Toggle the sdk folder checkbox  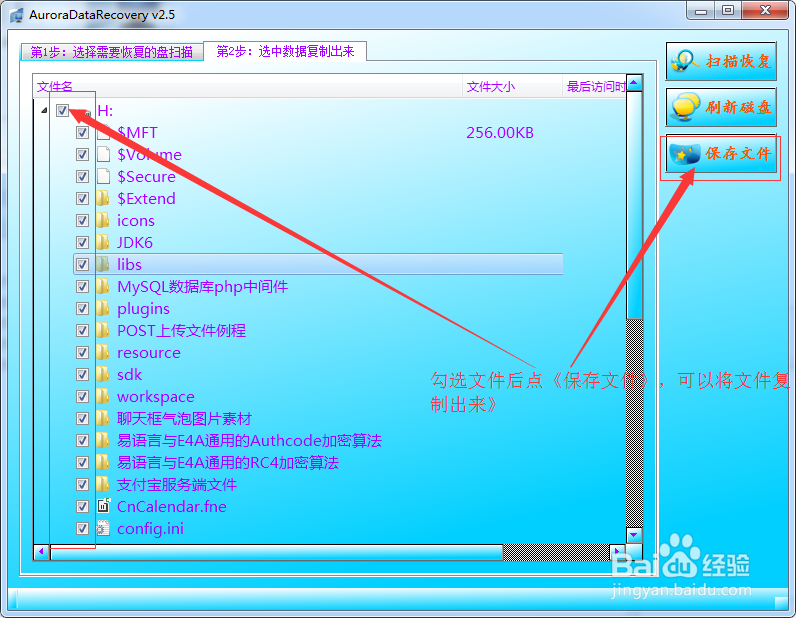click(x=82, y=374)
